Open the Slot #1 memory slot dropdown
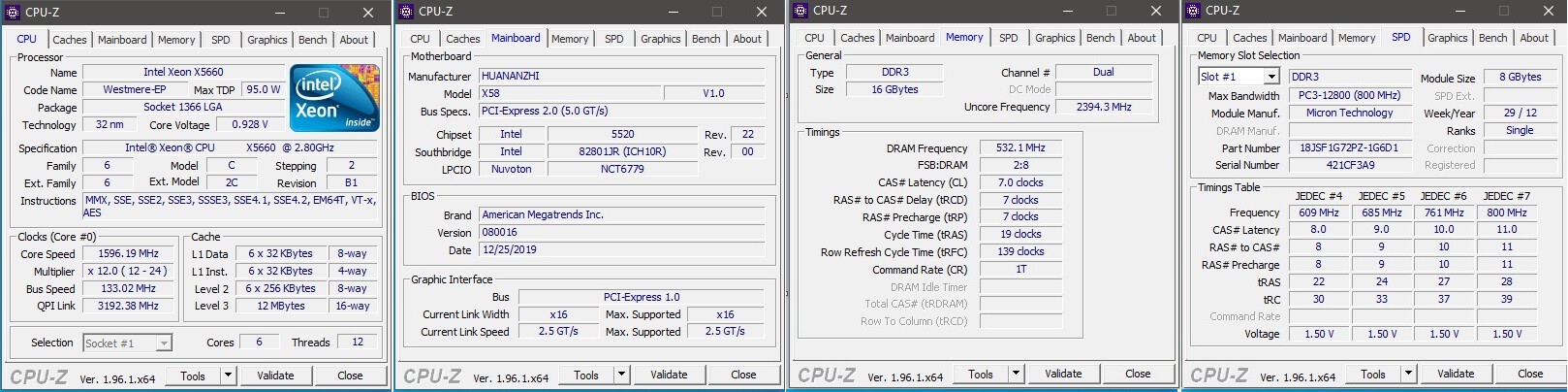Viewport: 1568px width, 392px height. (1239, 76)
